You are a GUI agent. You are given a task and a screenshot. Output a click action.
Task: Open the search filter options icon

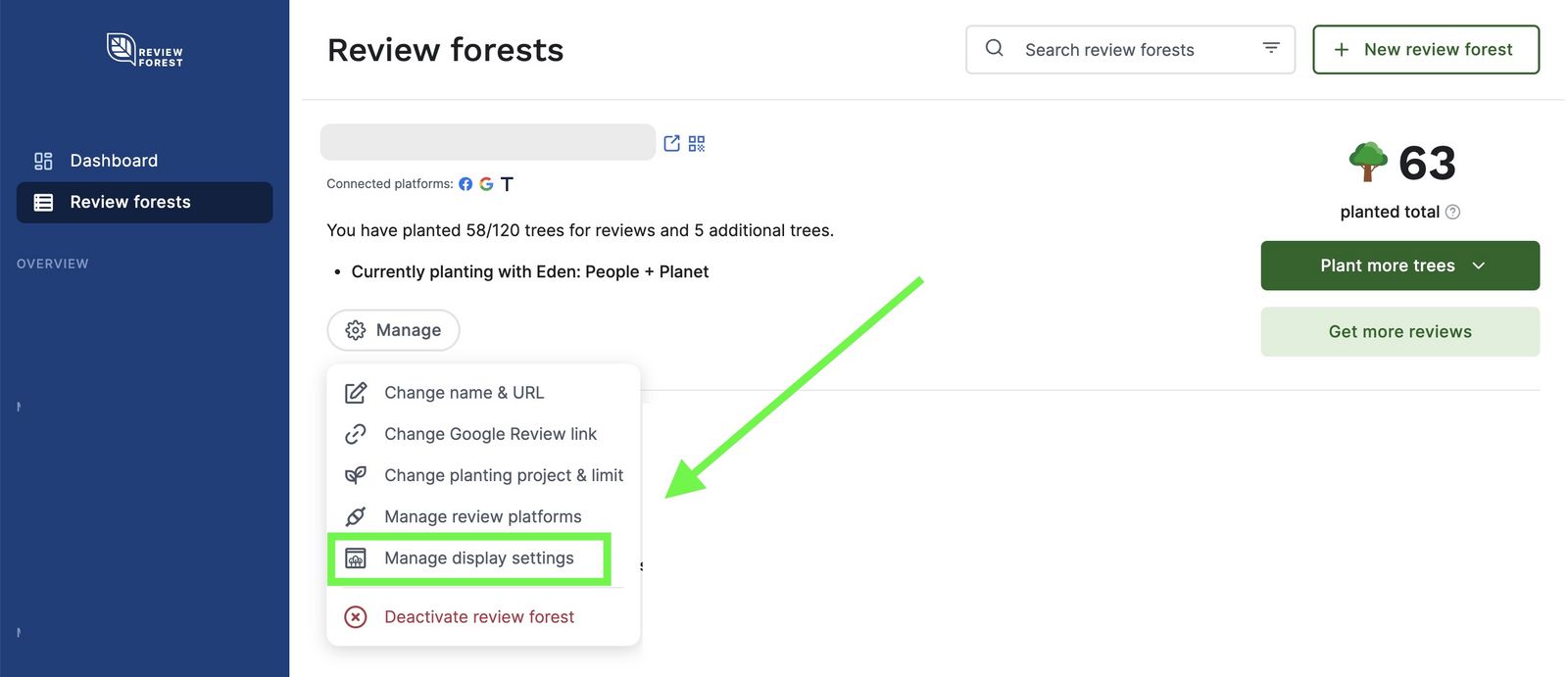click(1271, 48)
